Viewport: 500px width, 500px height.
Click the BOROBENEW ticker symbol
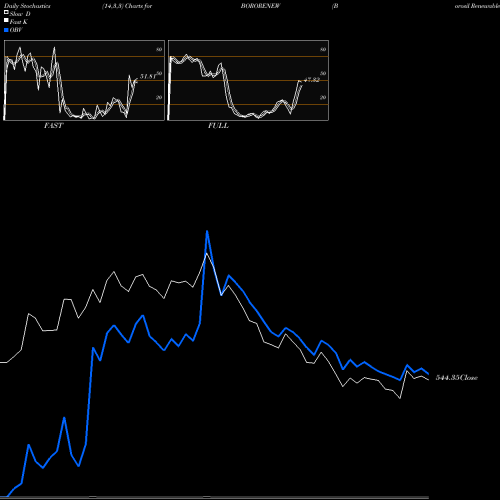[x=261, y=6]
